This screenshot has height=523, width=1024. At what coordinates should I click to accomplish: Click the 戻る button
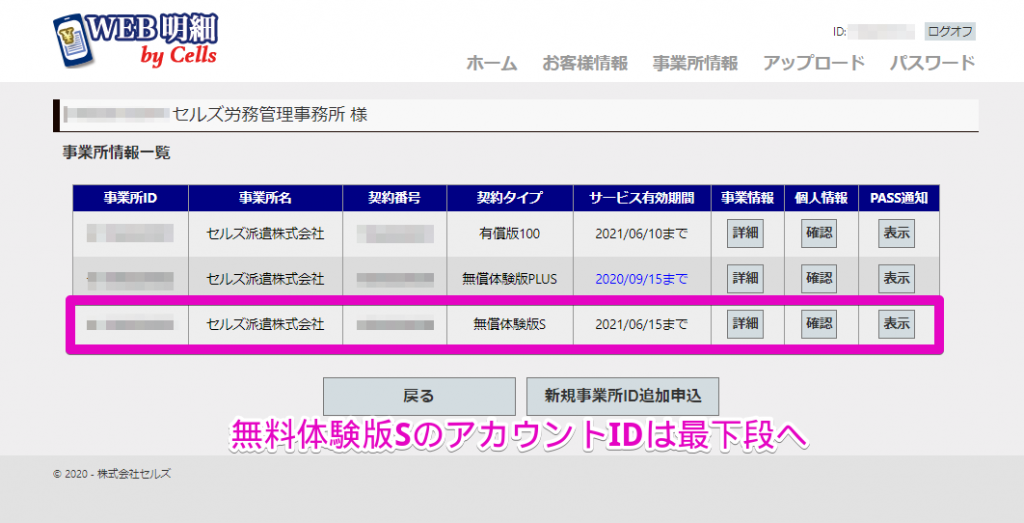click(x=419, y=396)
